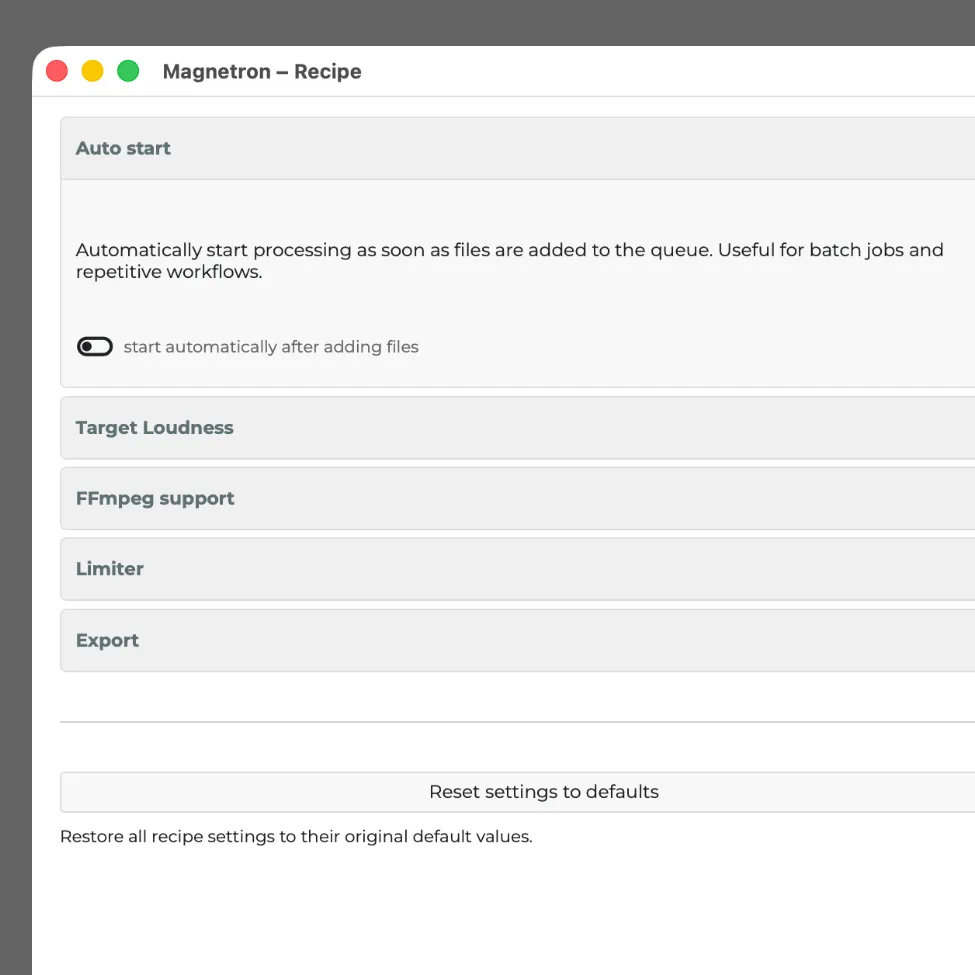Toggle the start automatically switch
The height and width of the screenshot is (975, 975).
pyautogui.click(x=95, y=347)
